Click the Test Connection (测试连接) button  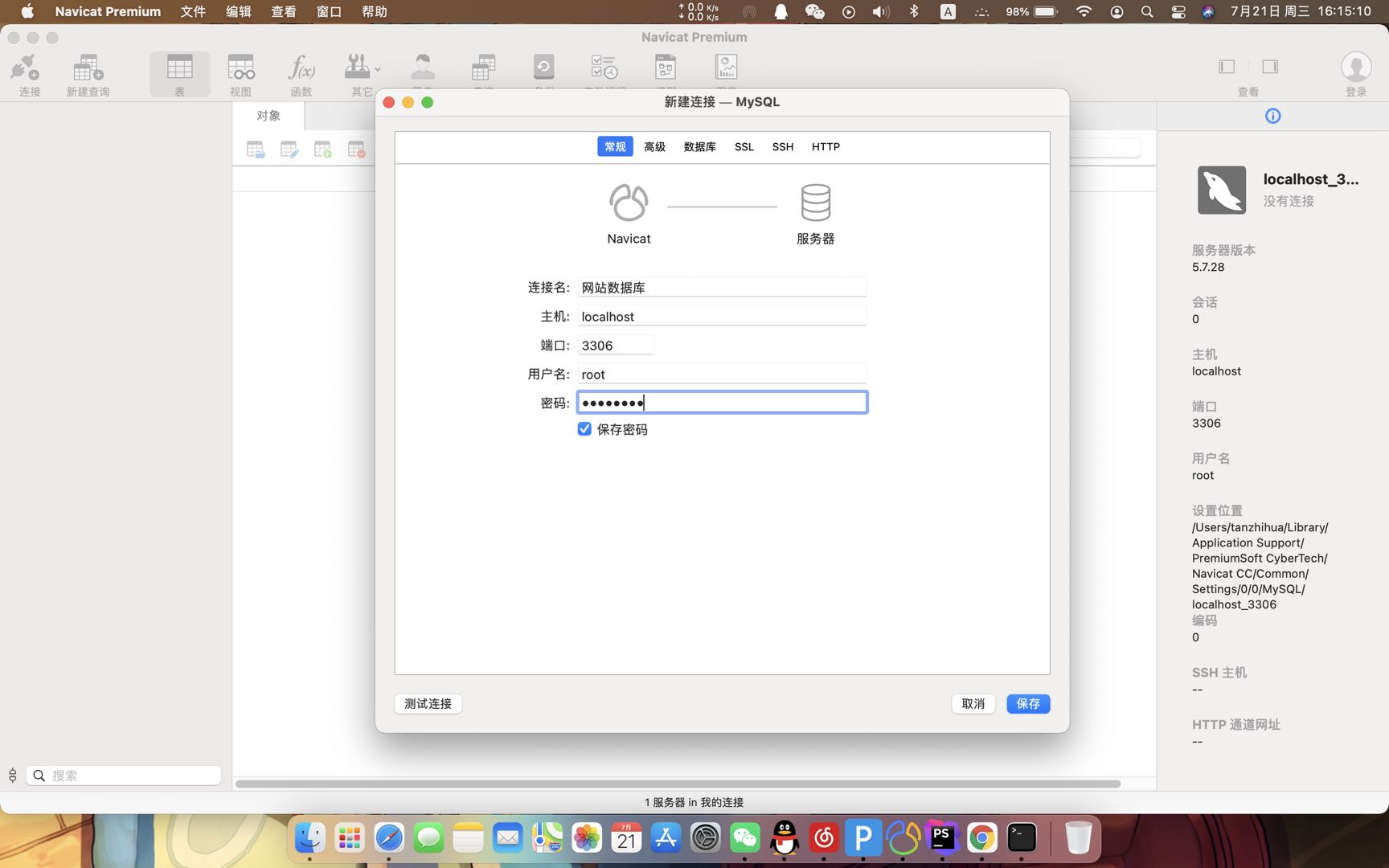click(428, 703)
